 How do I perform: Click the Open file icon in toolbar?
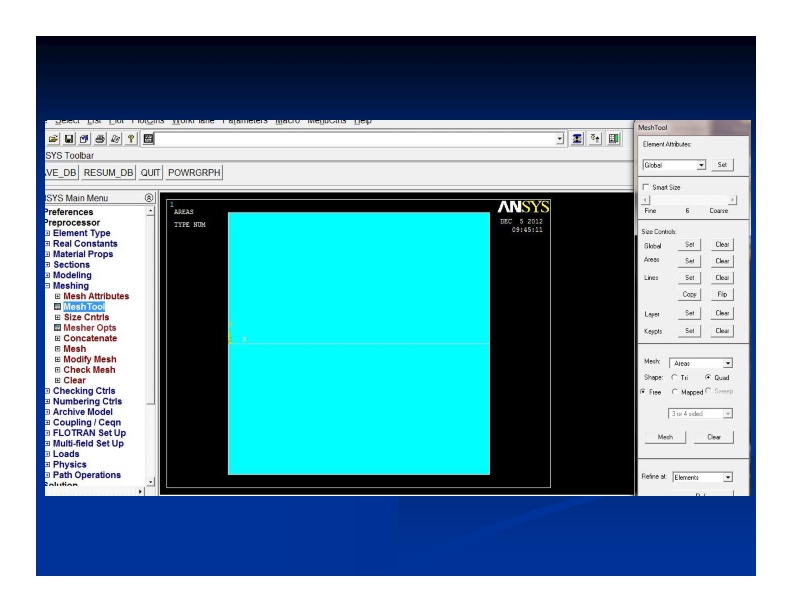pos(52,136)
